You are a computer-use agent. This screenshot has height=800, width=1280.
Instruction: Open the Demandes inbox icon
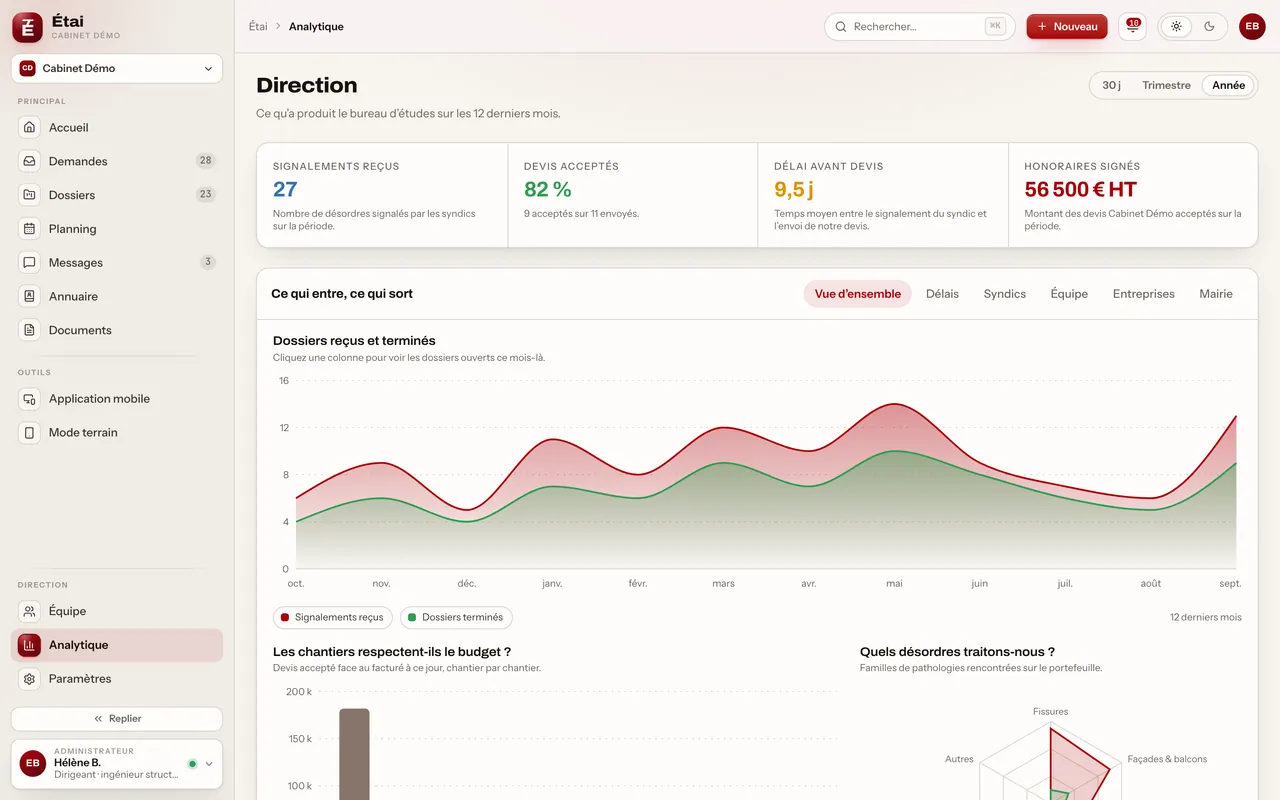click(29, 161)
